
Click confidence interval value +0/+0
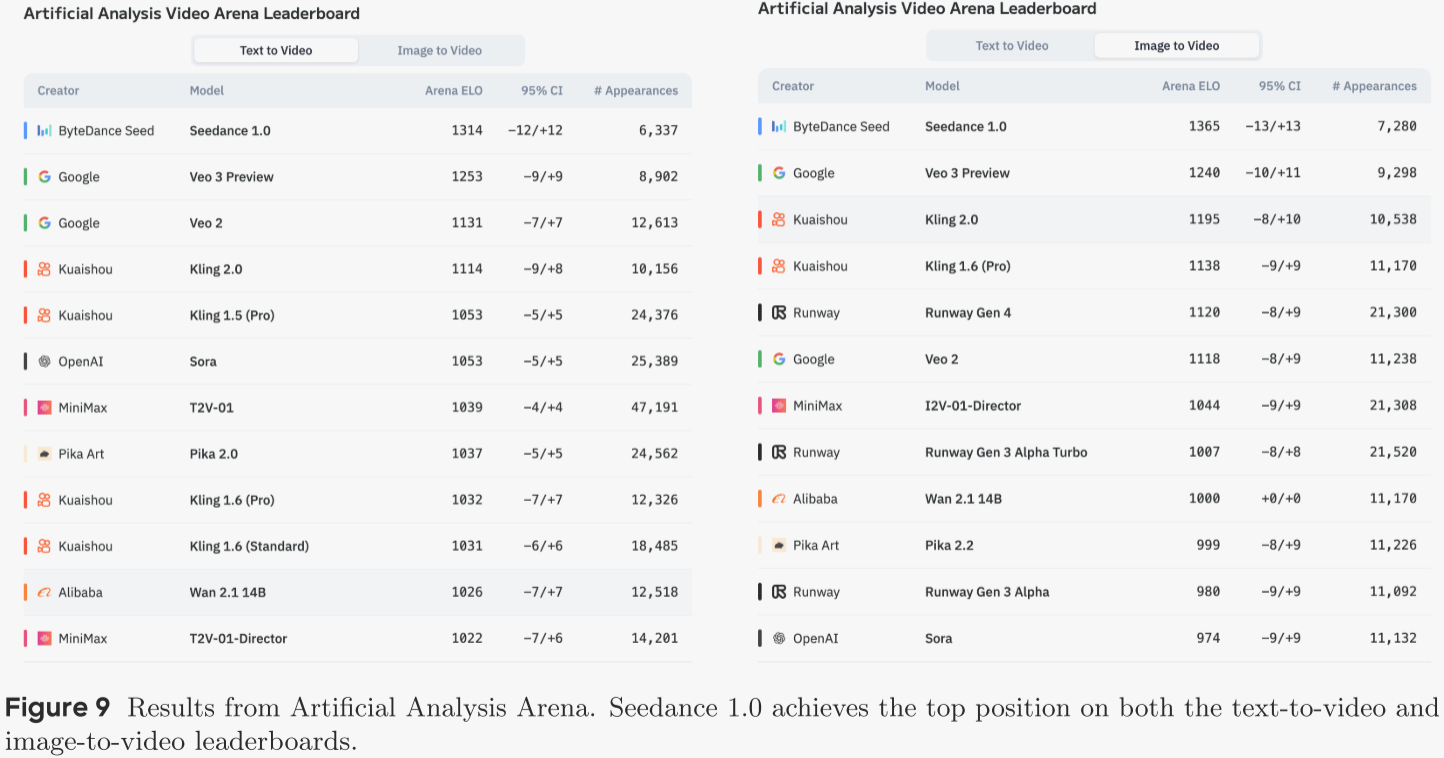point(1280,499)
